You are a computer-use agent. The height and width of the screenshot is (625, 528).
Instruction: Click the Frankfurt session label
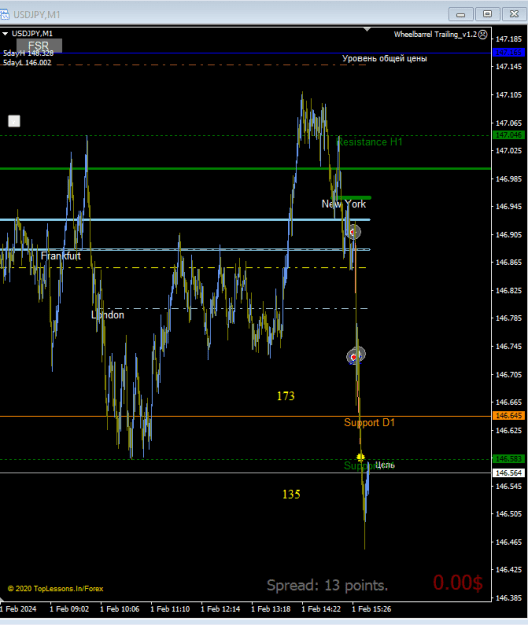pos(61,256)
